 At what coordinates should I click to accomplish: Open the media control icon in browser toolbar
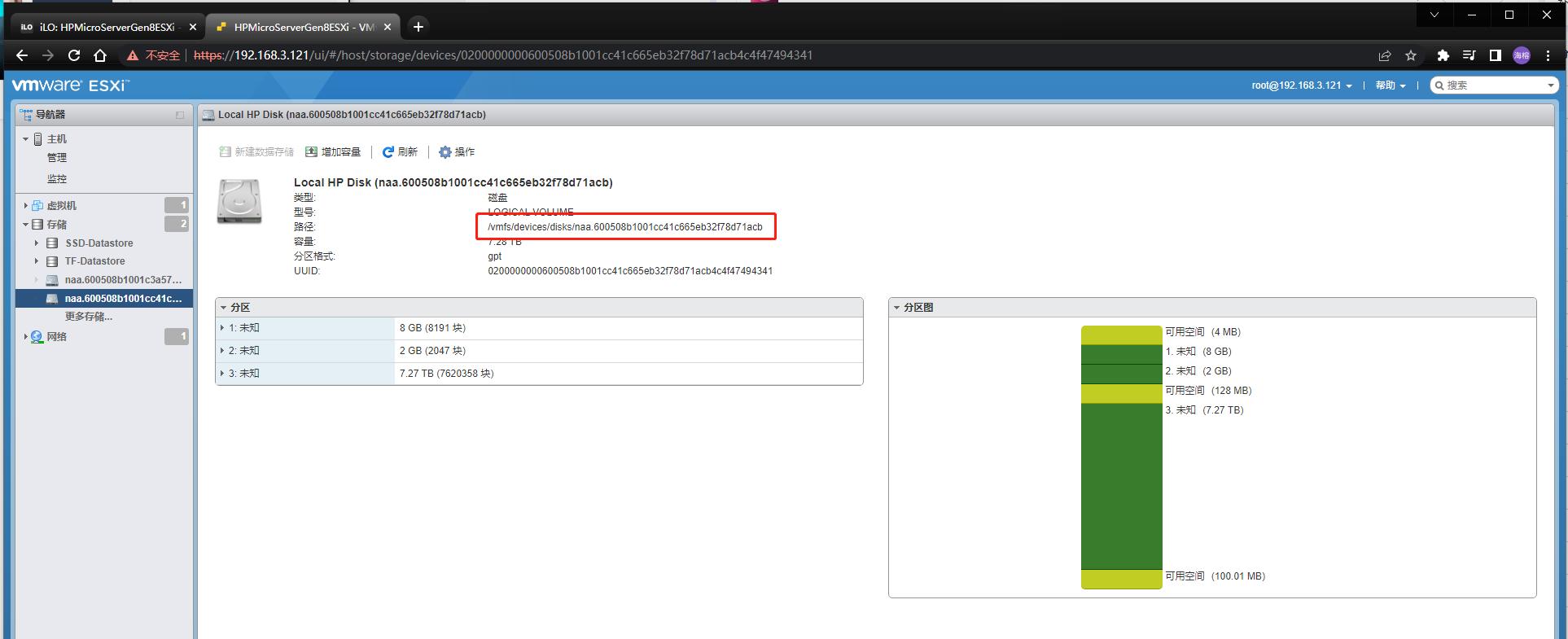(x=1469, y=55)
